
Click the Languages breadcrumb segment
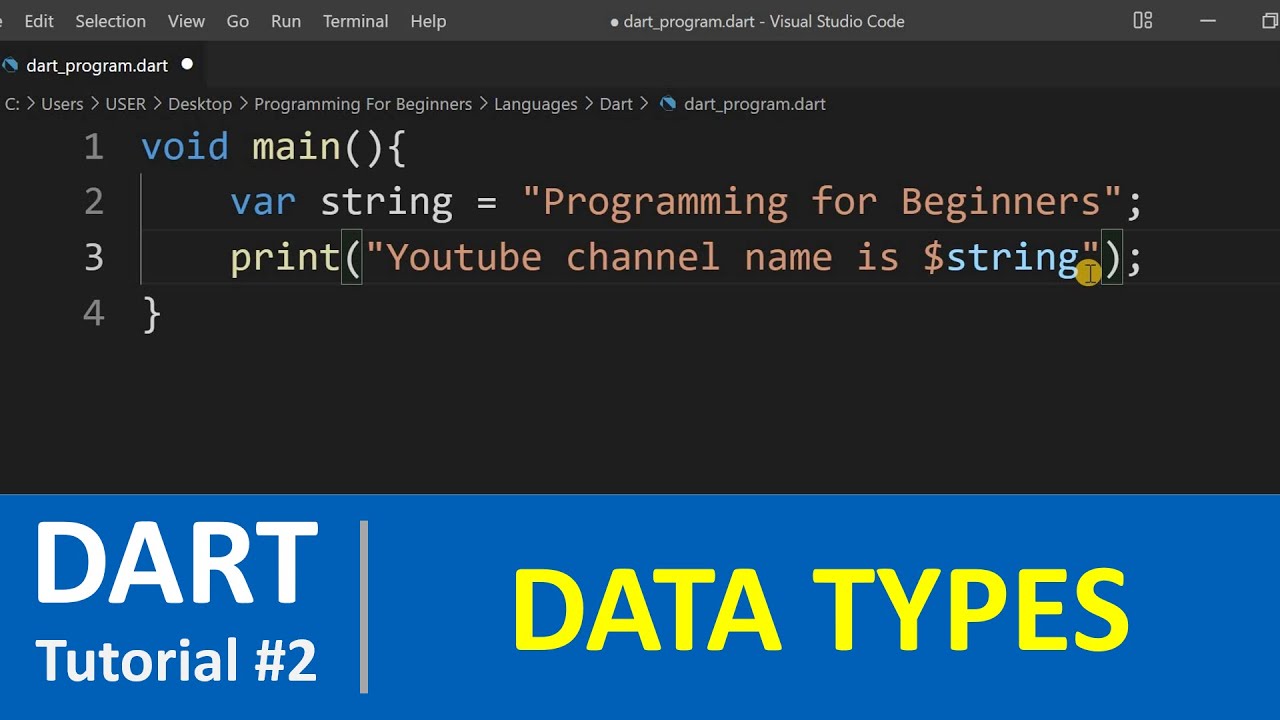coord(536,104)
